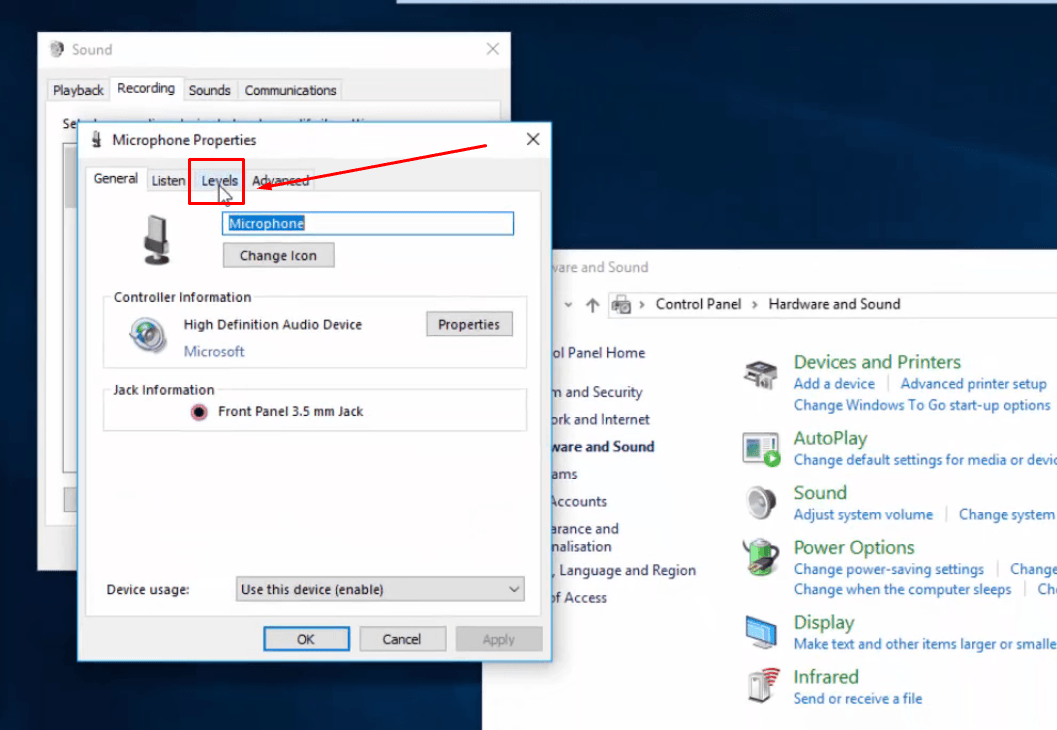The width and height of the screenshot is (1057, 730).
Task: Click the Adjust system volume link
Action: pyautogui.click(x=863, y=514)
